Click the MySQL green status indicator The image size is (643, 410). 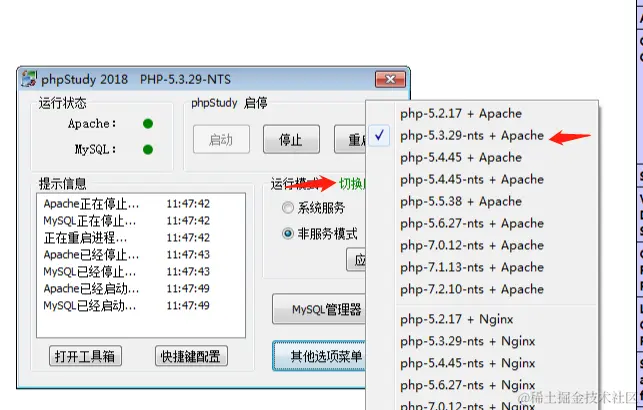148,150
